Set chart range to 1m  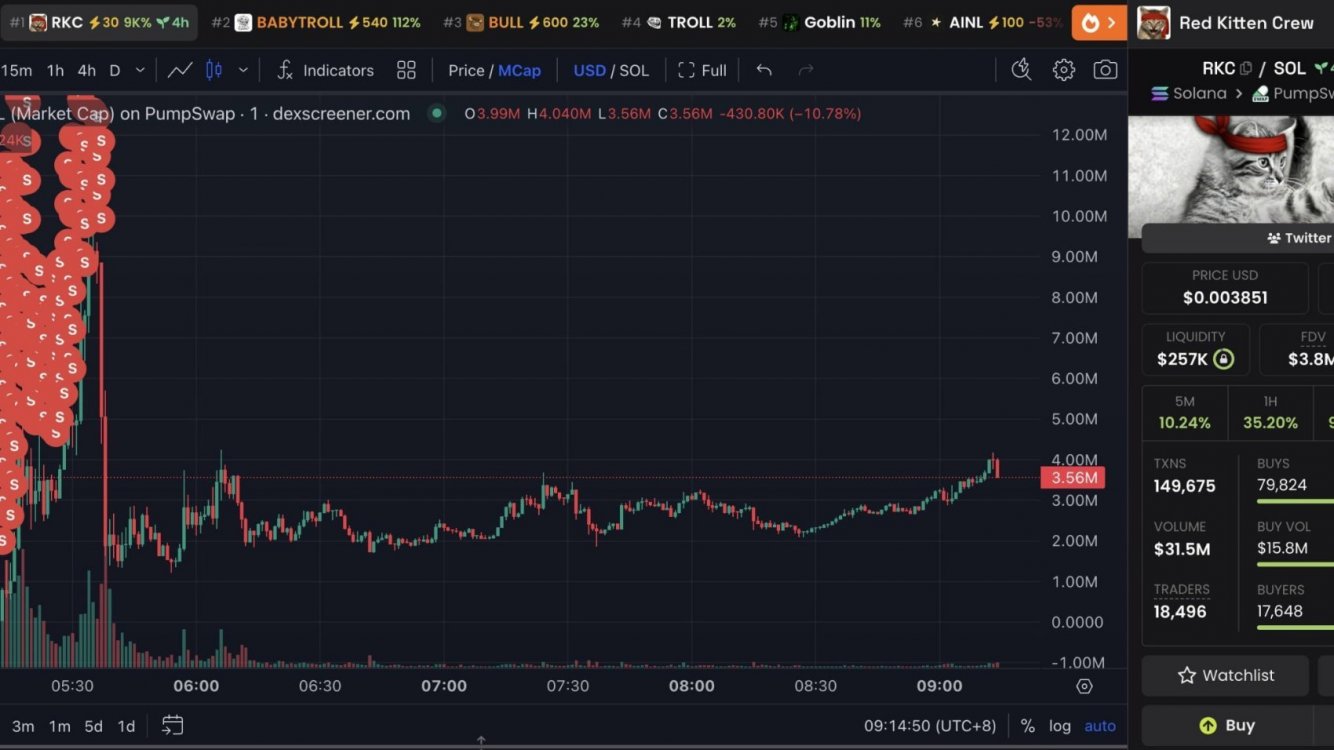tap(60, 726)
